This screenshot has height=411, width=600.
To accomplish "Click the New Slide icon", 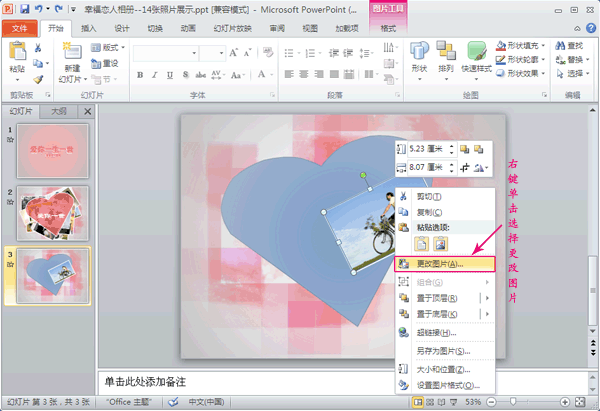I will point(73,51).
